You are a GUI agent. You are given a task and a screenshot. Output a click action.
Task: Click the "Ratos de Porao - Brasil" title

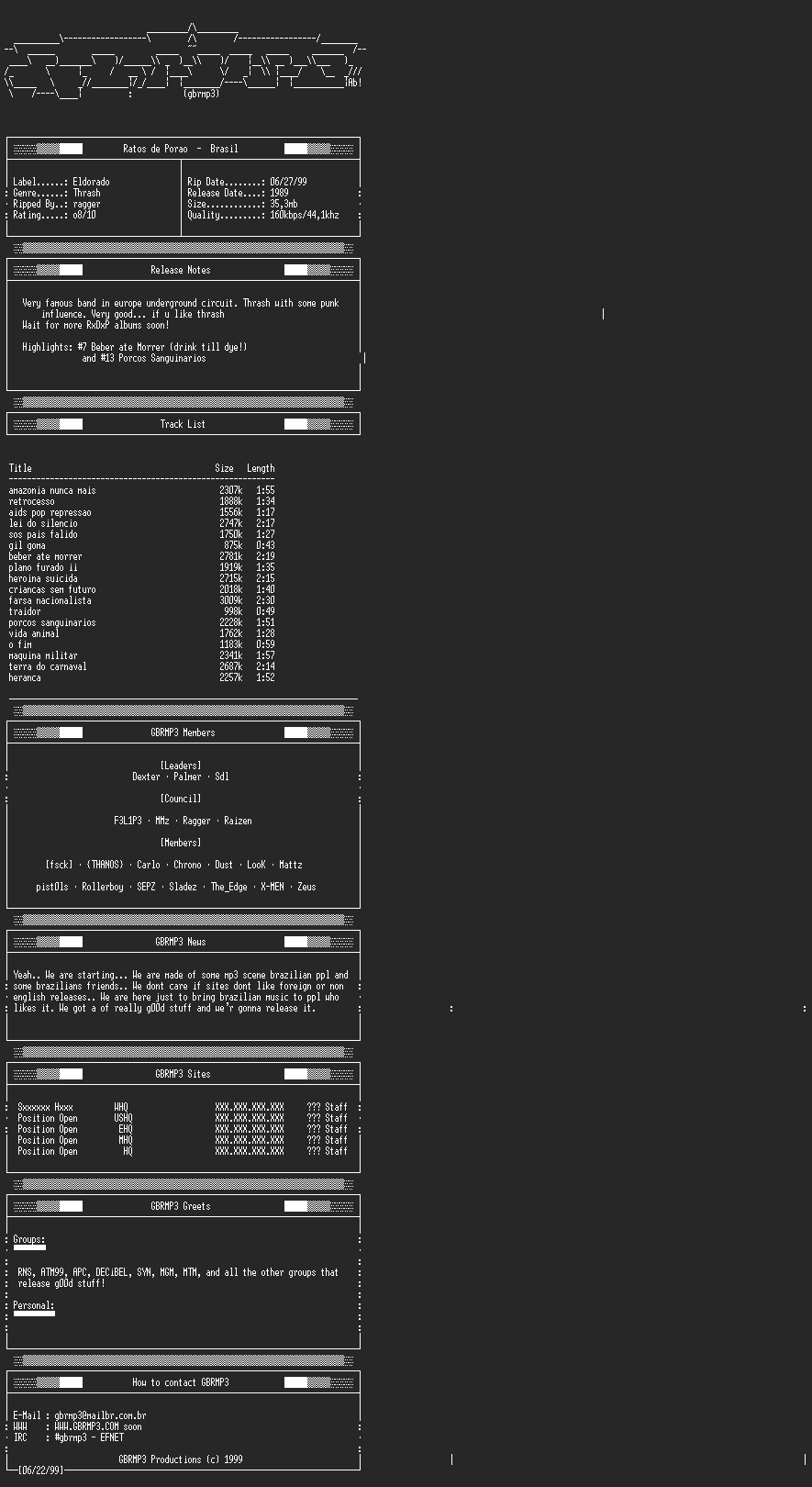click(181, 149)
